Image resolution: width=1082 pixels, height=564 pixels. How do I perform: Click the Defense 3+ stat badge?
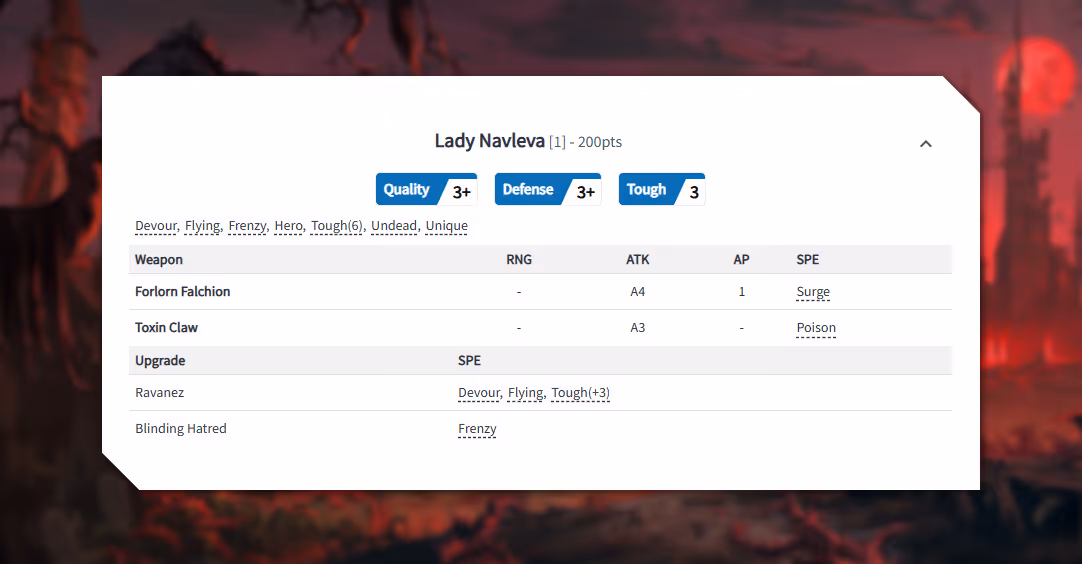(x=548, y=189)
